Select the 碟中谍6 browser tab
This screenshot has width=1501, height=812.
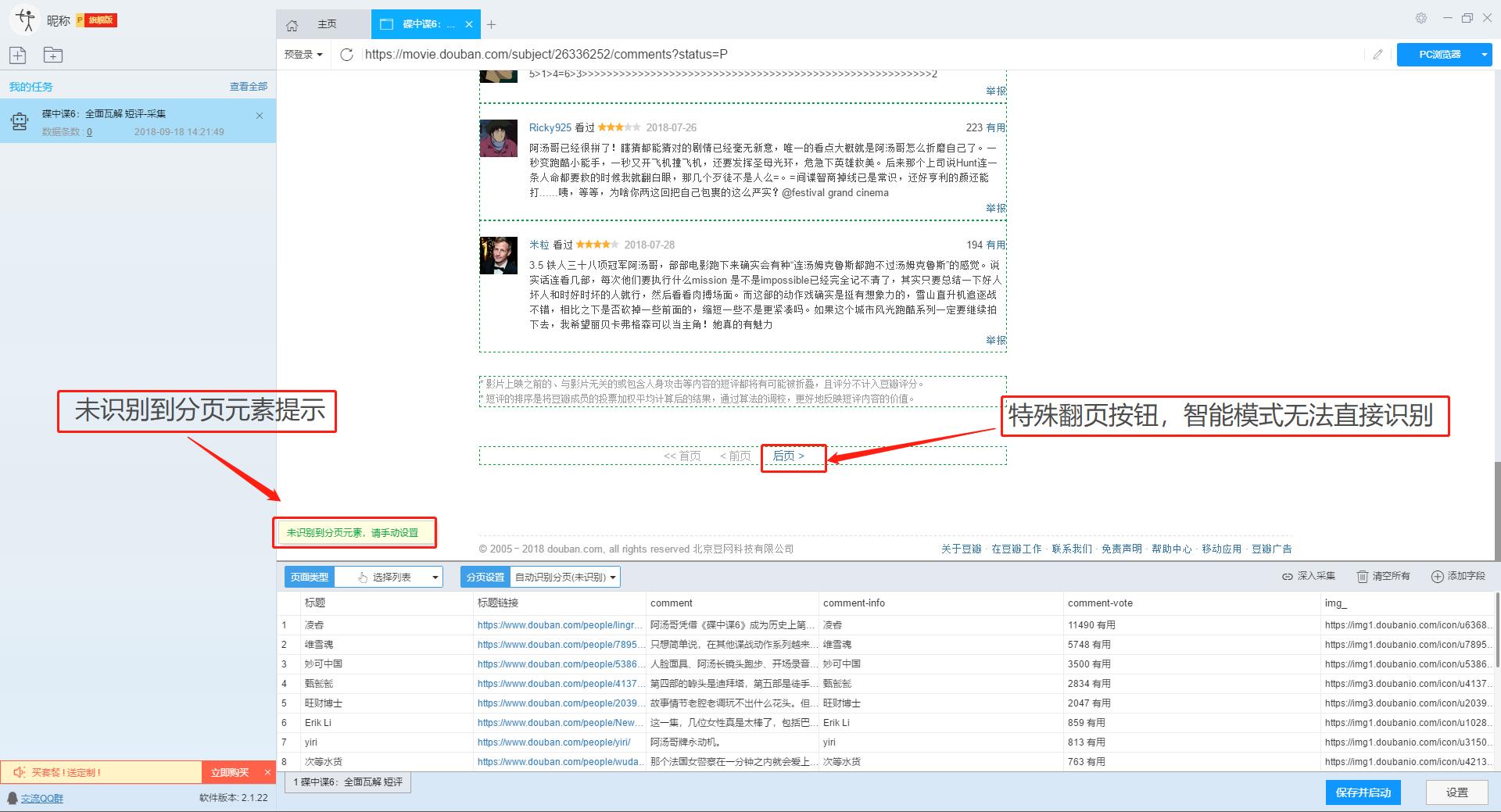point(427,24)
